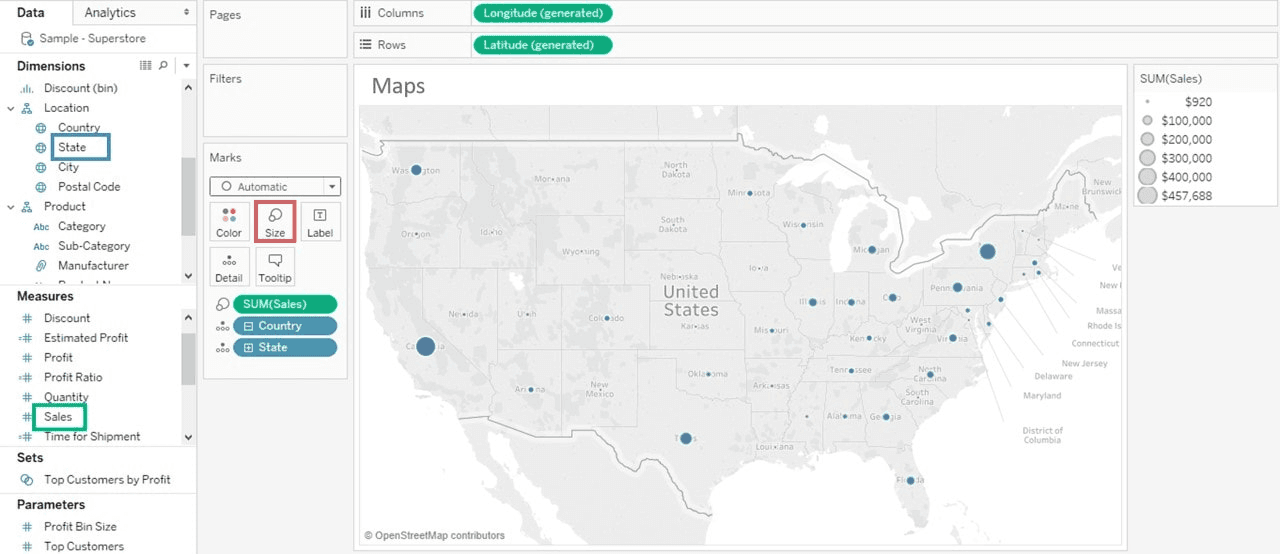The image size is (1280, 554).
Task: Click the Sample - Superstore data source icon
Action: [x=27, y=39]
